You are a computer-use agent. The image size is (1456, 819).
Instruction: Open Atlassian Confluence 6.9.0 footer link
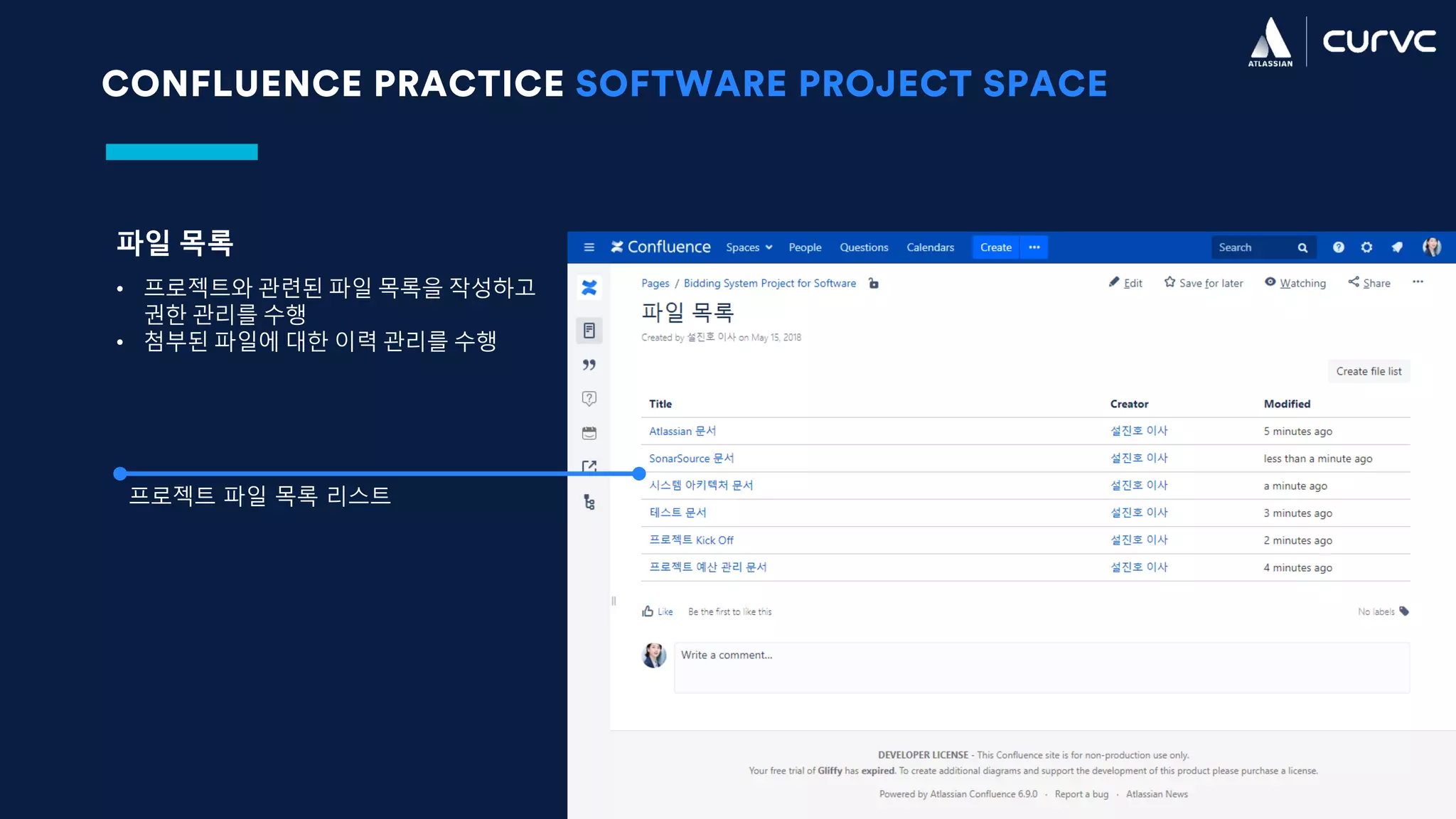click(x=983, y=794)
